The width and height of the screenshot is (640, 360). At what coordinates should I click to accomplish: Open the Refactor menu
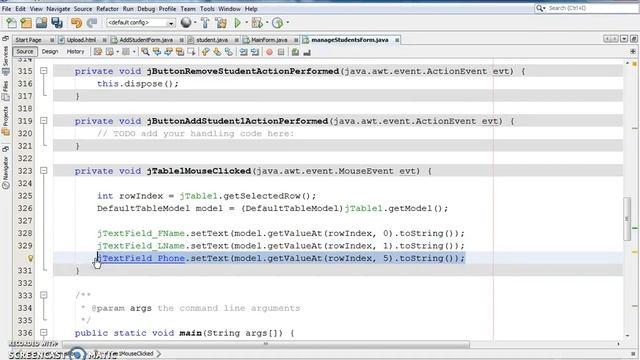[x=107, y=9]
